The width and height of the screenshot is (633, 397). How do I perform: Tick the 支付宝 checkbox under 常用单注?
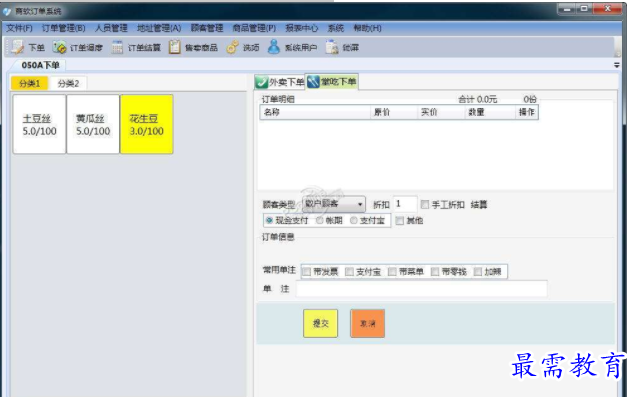click(x=349, y=272)
